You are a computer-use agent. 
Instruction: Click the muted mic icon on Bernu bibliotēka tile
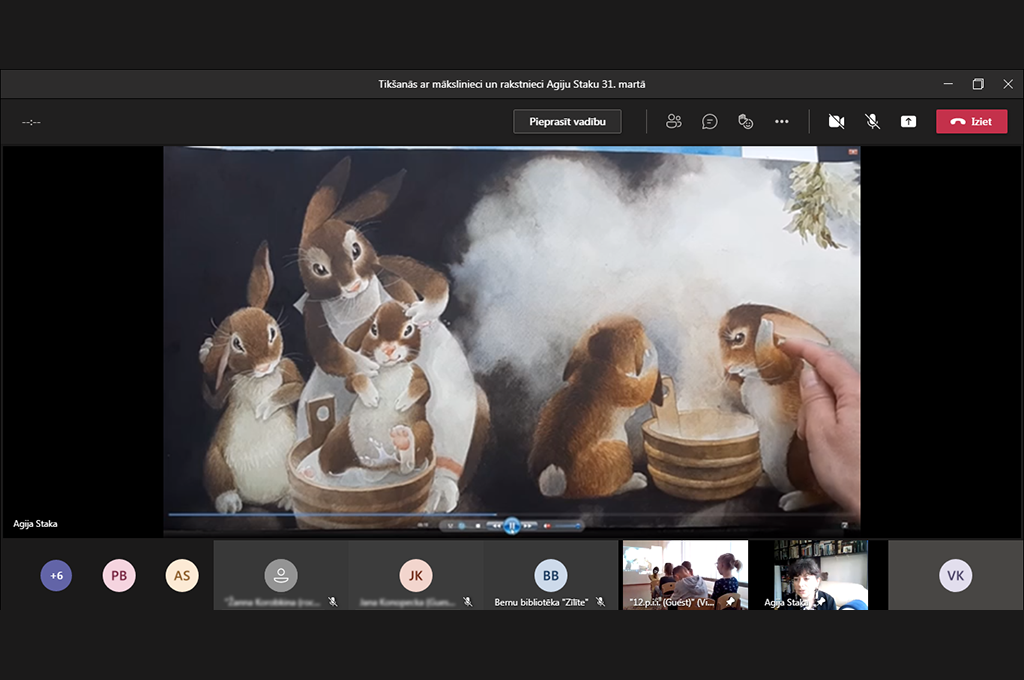point(600,602)
